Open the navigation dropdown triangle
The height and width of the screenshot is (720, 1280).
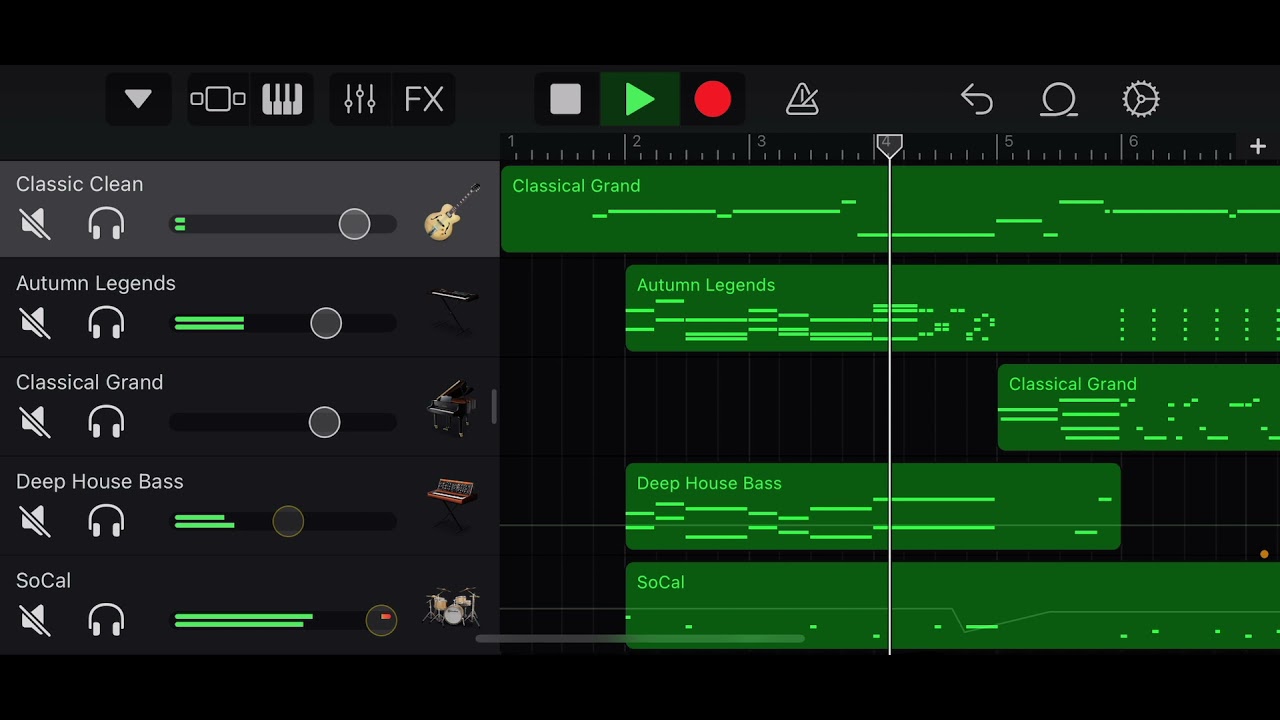(x=138, y=99)
